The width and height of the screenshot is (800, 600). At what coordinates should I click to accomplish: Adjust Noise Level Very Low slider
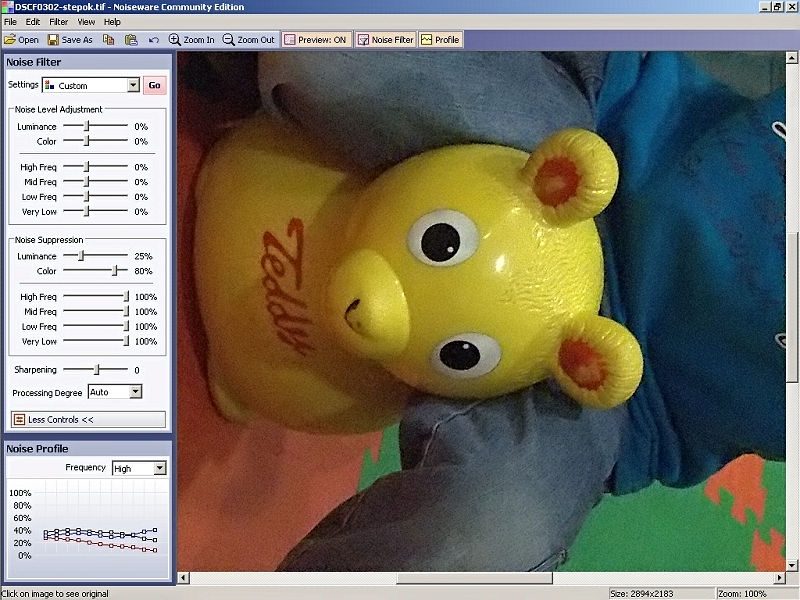click(x=87, y=211)
